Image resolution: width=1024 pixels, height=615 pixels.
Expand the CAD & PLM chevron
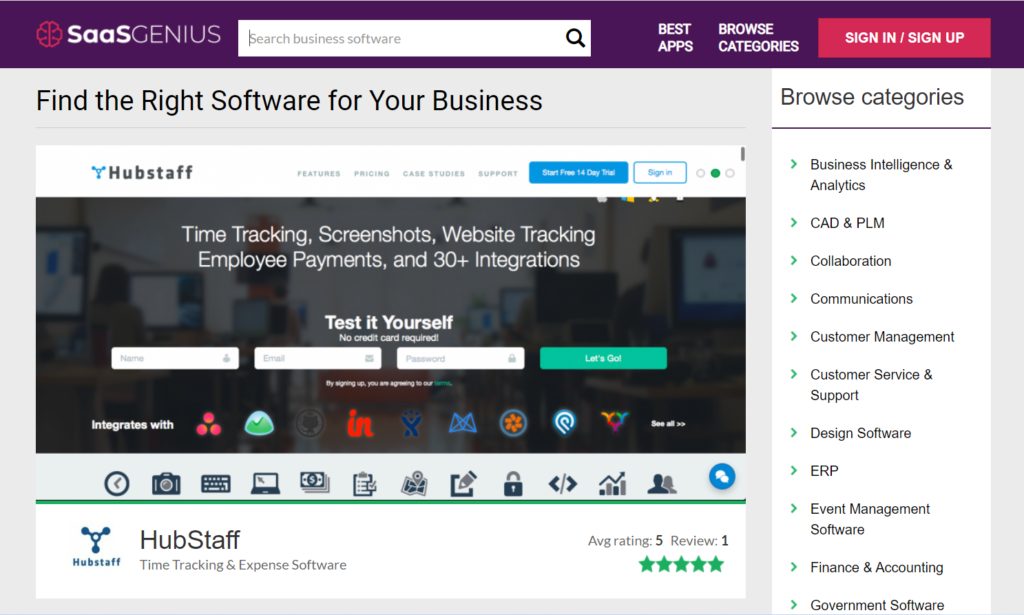(x=794, y=223)
